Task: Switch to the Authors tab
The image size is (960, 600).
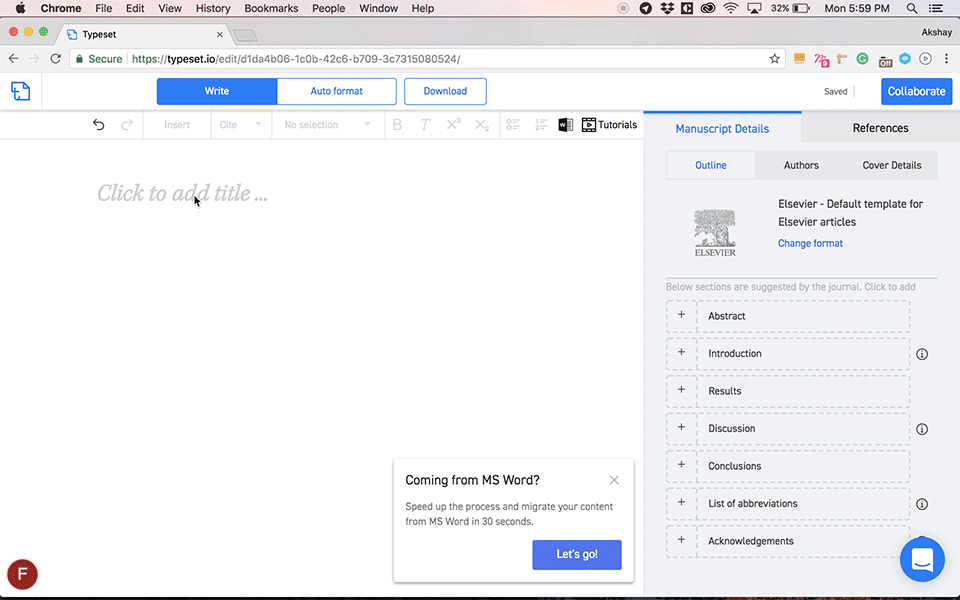Action: click(x=801, y=165)
